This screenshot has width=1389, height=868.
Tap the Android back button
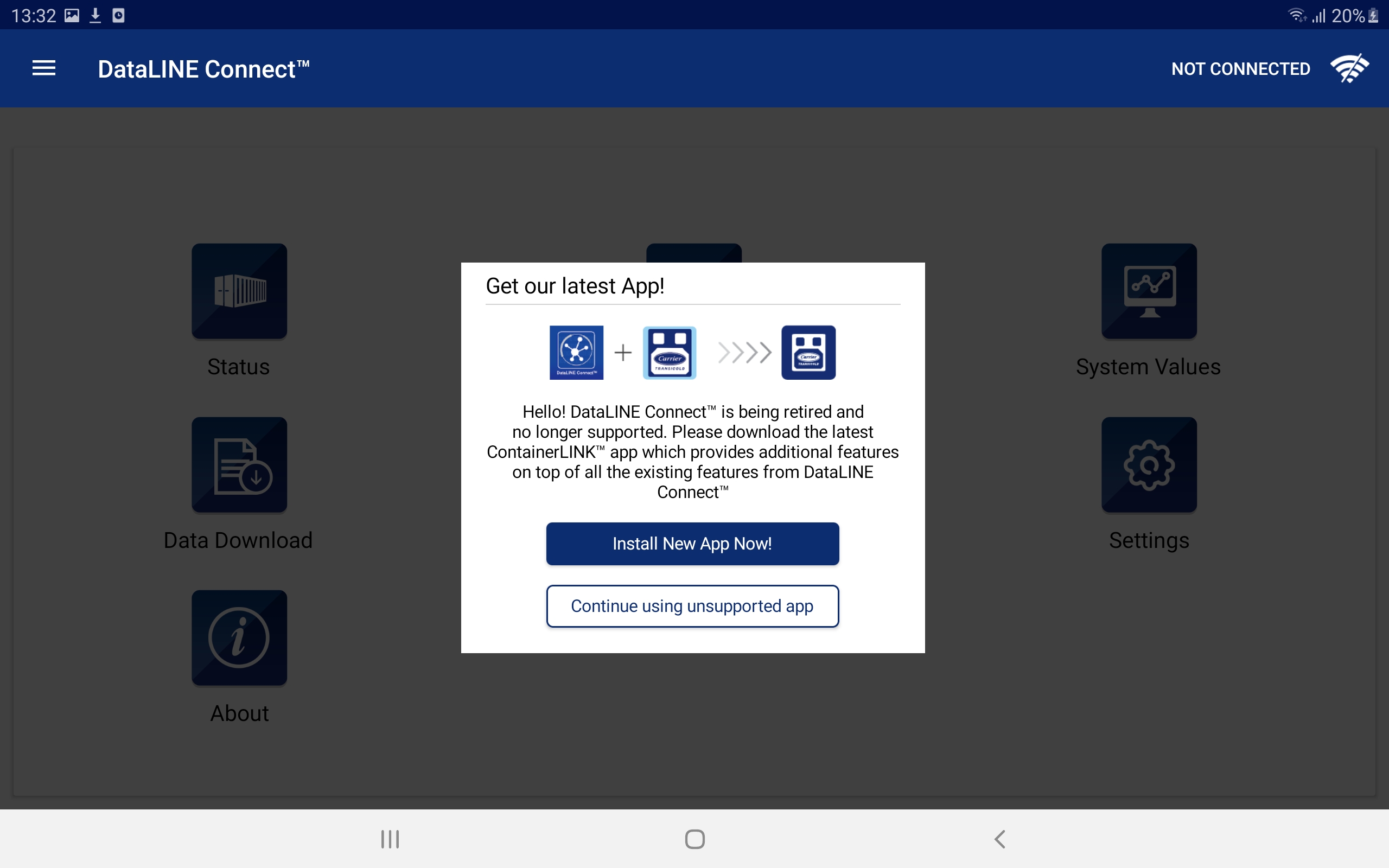pos(999,839)
